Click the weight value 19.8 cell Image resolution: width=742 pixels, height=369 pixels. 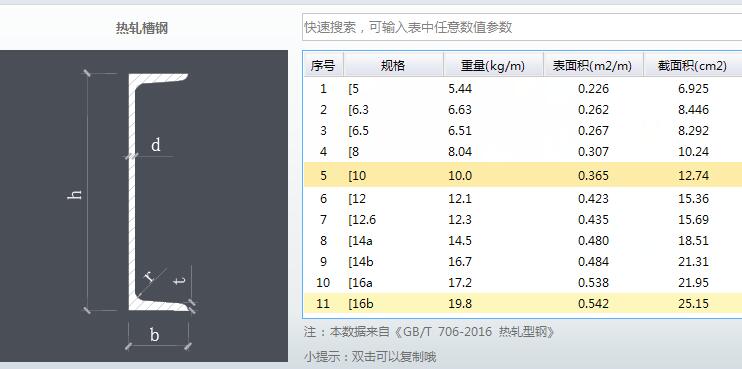[x=460, y=304]
